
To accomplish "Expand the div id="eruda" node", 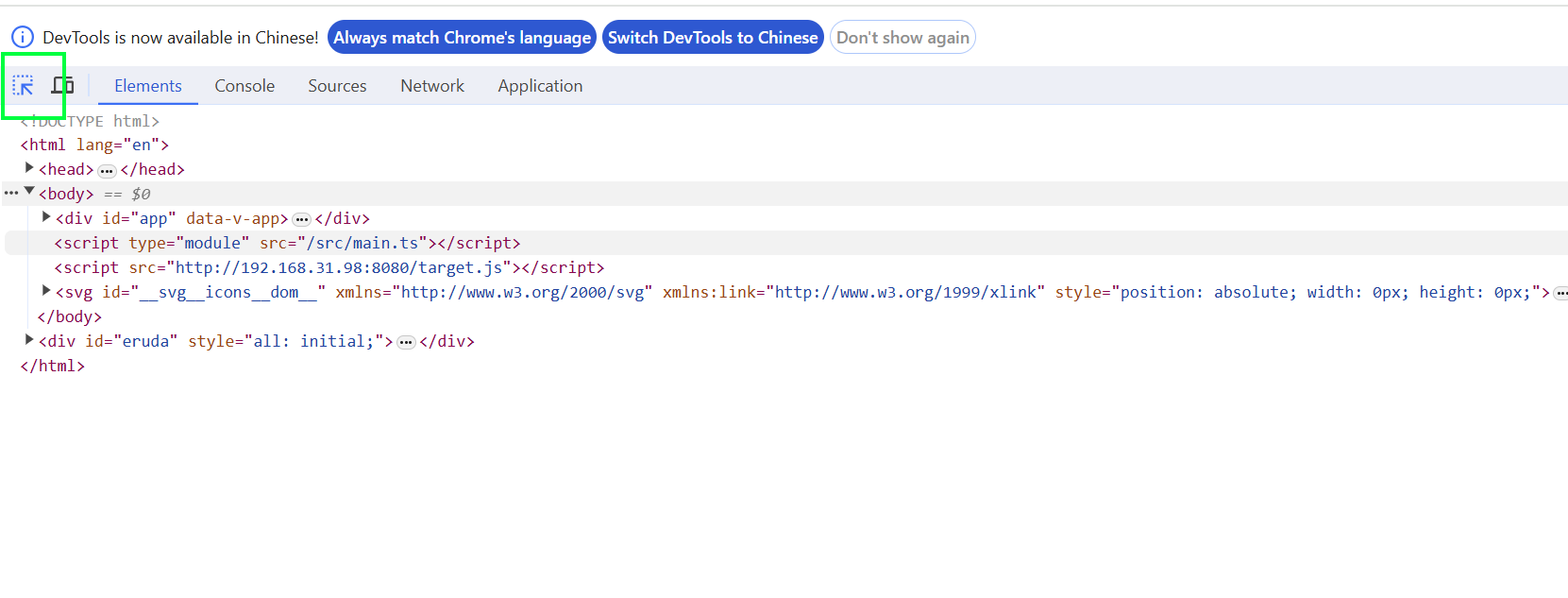I will pos(29,340).
